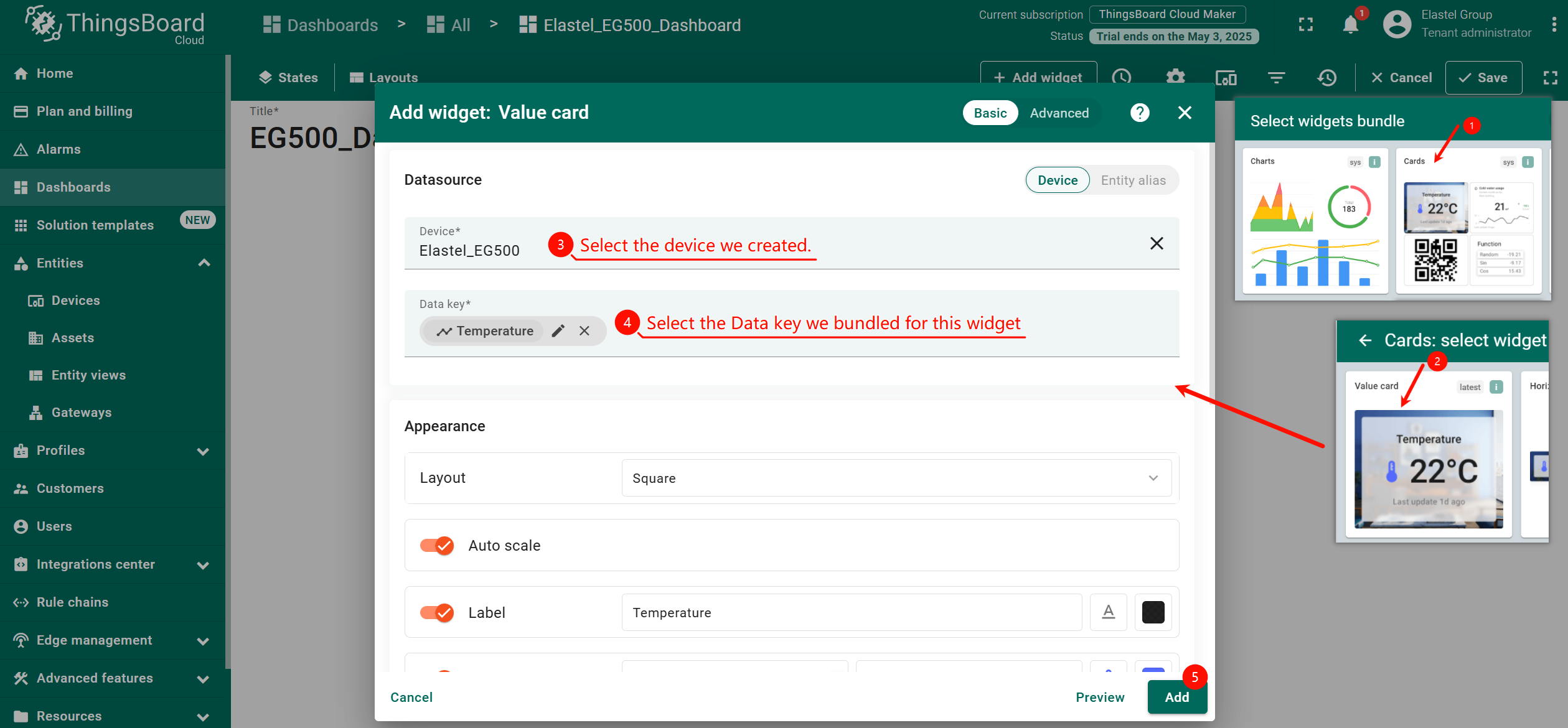The width and height of the screenshot is (1568, 728).
Task: Open the Label font settings icon
Action: pyautogui.click(x=1108, y=612)
